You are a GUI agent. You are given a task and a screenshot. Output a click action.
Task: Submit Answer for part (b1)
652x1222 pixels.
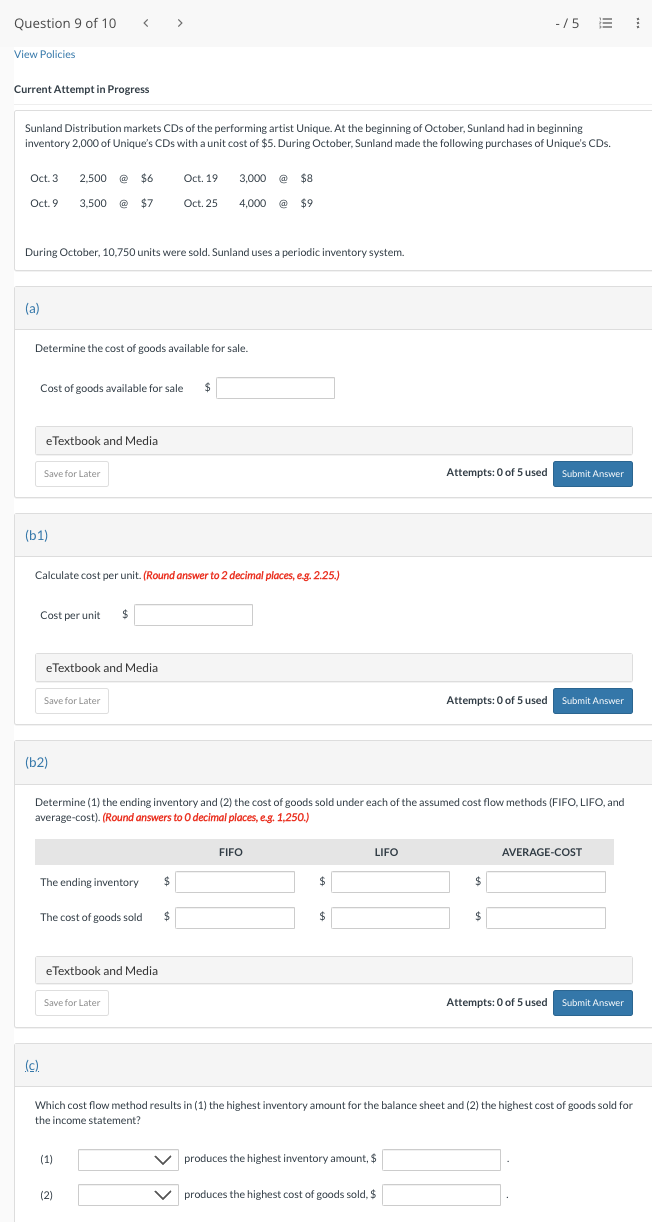point(592,701)
